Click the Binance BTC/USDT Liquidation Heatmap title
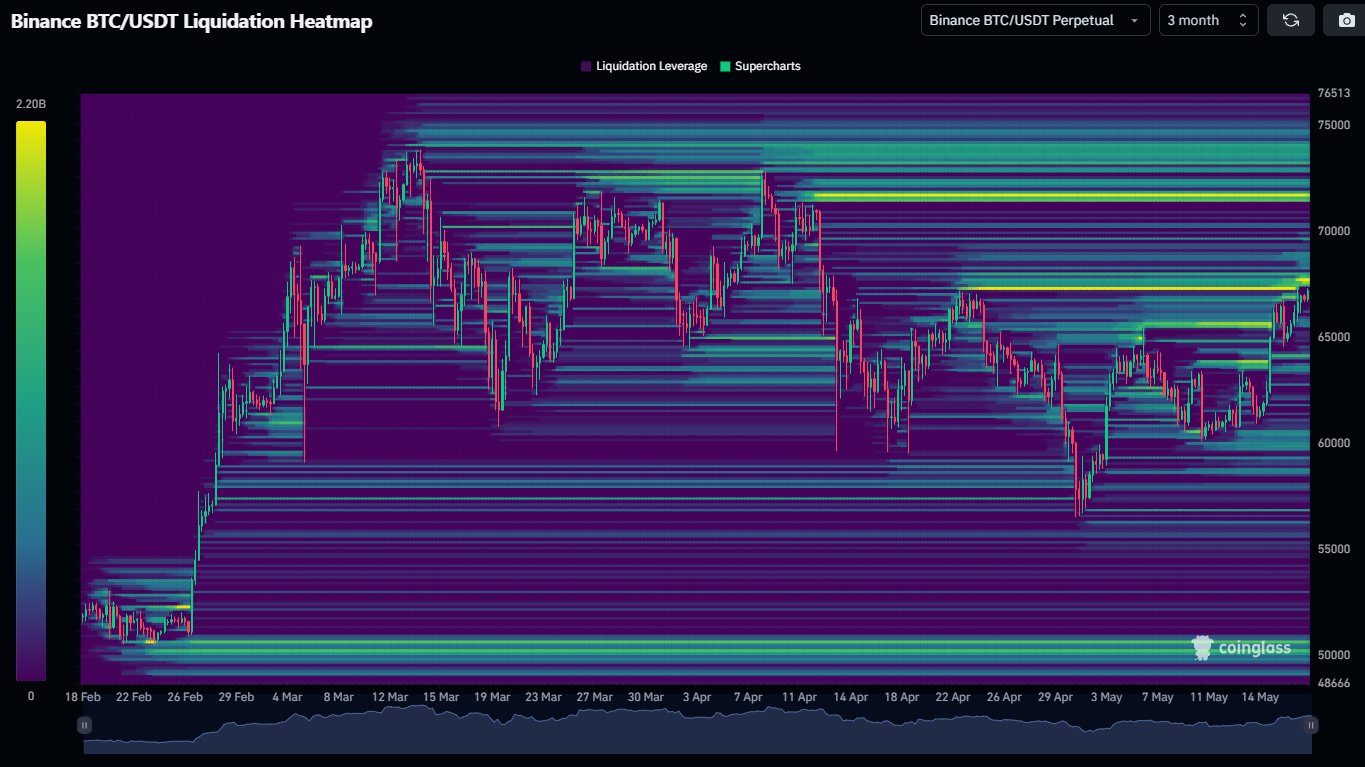This screenshot has width=1365, height=767. (x=191, y=21)
